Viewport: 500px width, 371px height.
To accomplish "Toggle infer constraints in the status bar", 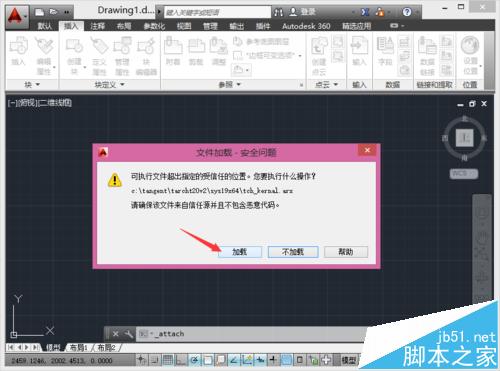I will click(141, 360).
